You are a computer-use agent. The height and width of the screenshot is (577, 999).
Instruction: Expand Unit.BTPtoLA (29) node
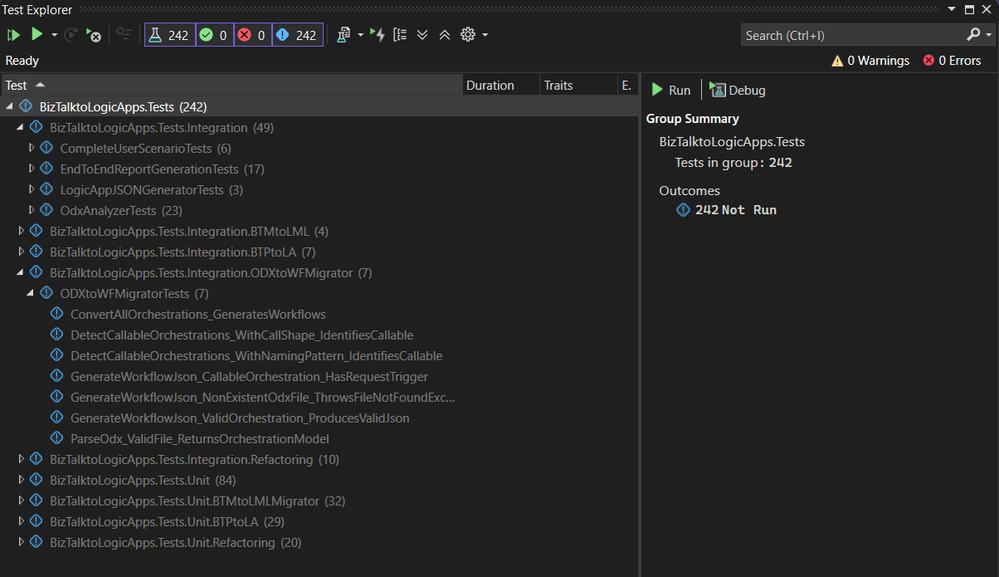click(x=20, y=521)
